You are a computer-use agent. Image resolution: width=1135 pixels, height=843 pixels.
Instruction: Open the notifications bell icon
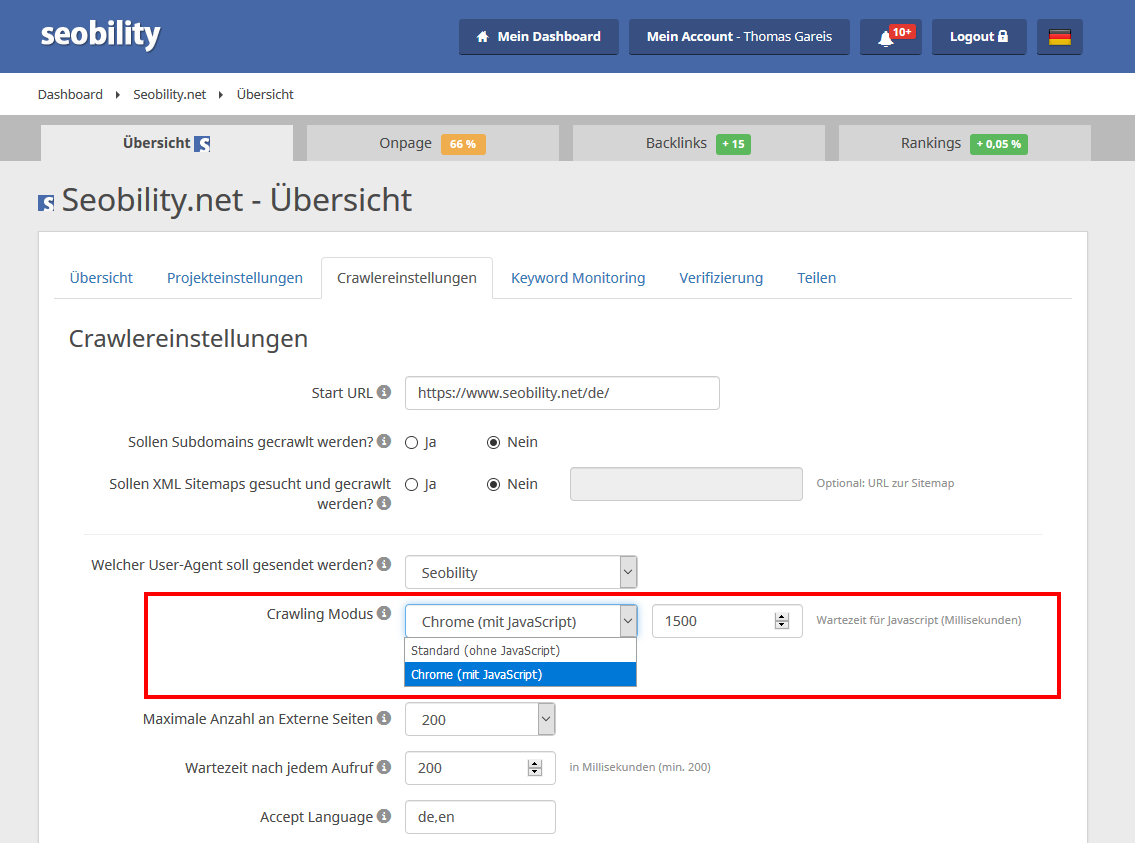(x=890, y=37)
